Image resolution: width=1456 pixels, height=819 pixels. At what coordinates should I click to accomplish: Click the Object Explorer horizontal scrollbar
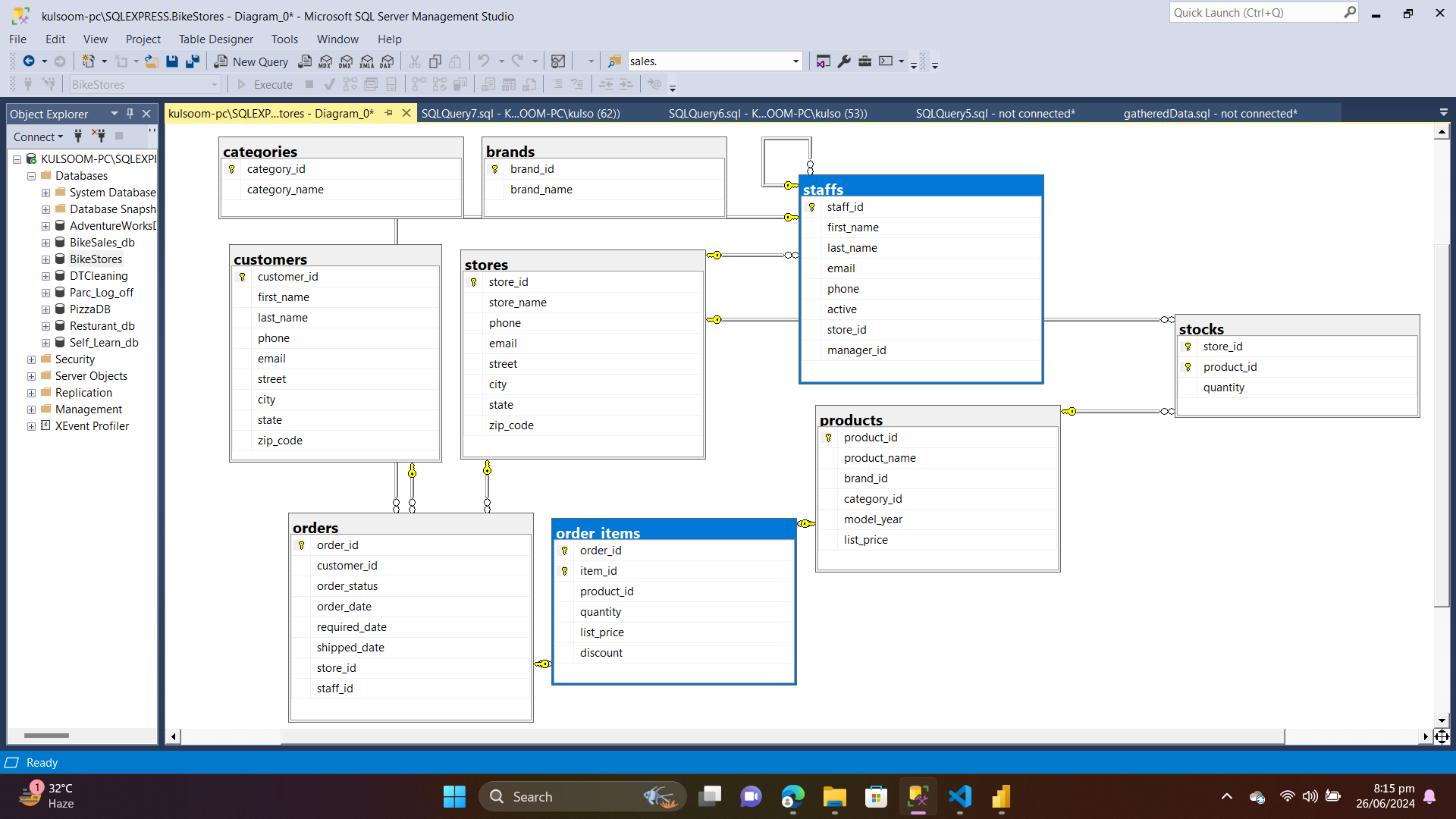tap(45, 735)
